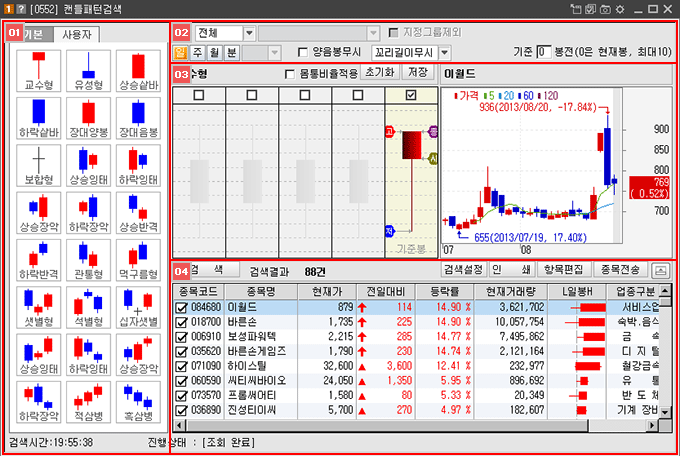
Task: Pick the 먹구름형 pattern icon
Action: pyautogui.click(x=139, y=261)
